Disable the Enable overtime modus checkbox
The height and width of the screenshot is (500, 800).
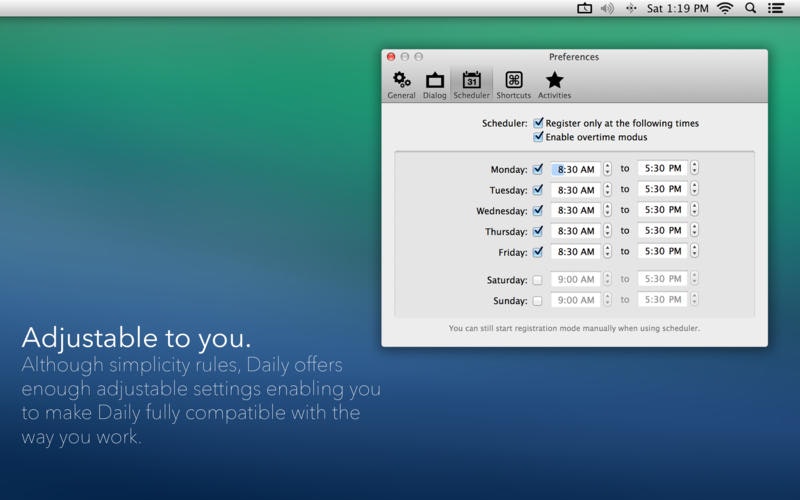538,137
